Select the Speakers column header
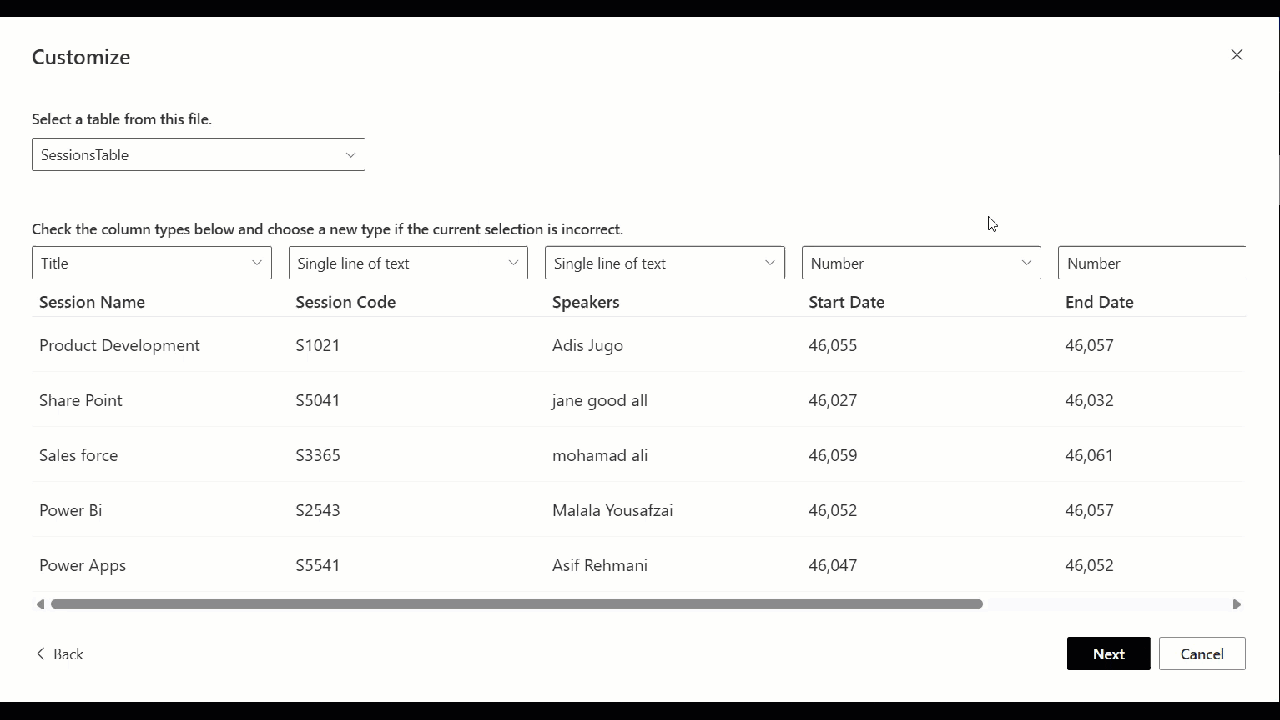Image resolution: width=1280 pixels, height=720 pixels. pos(586,302)
